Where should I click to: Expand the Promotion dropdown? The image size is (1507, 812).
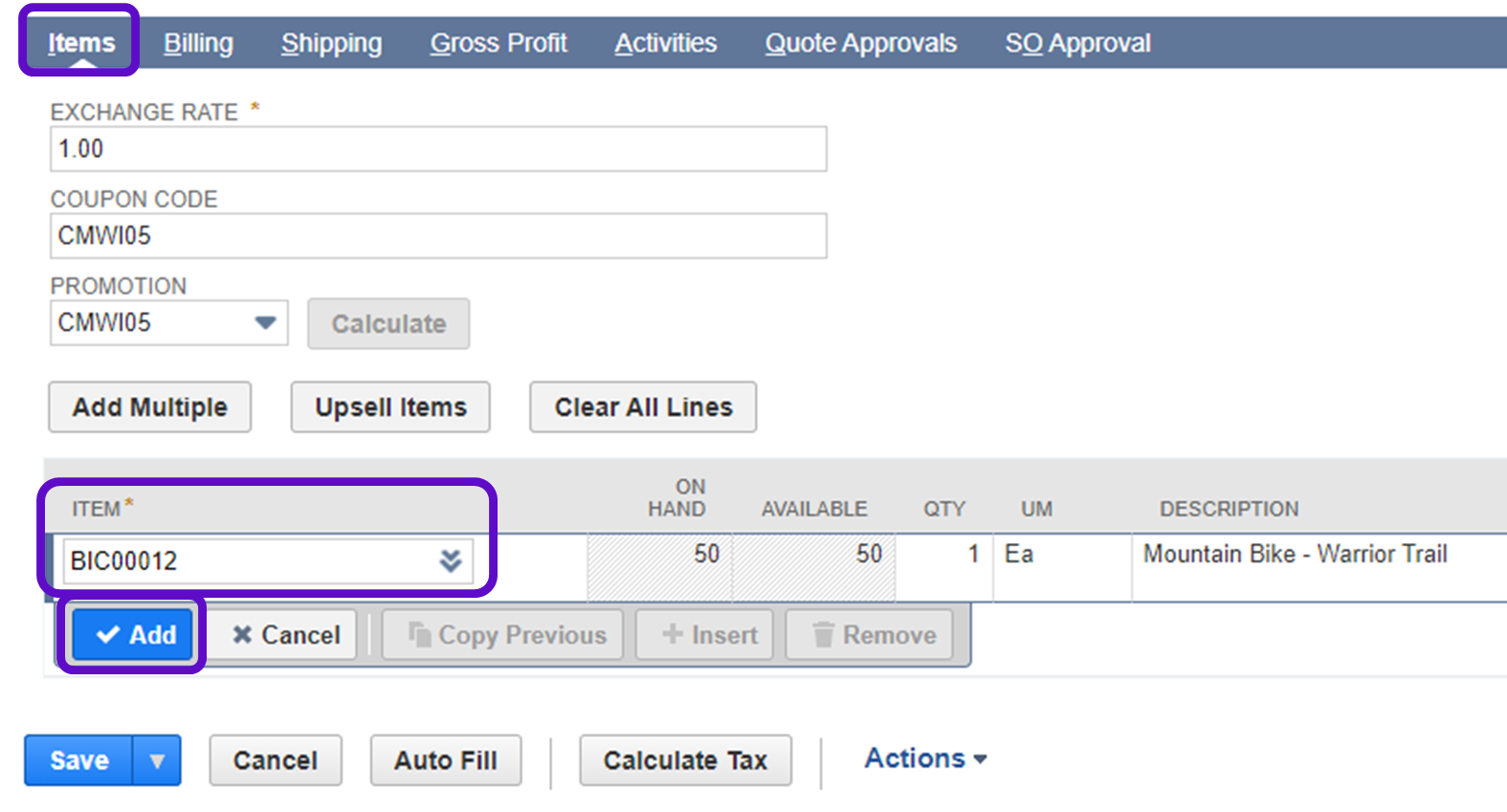pos(265,323)
